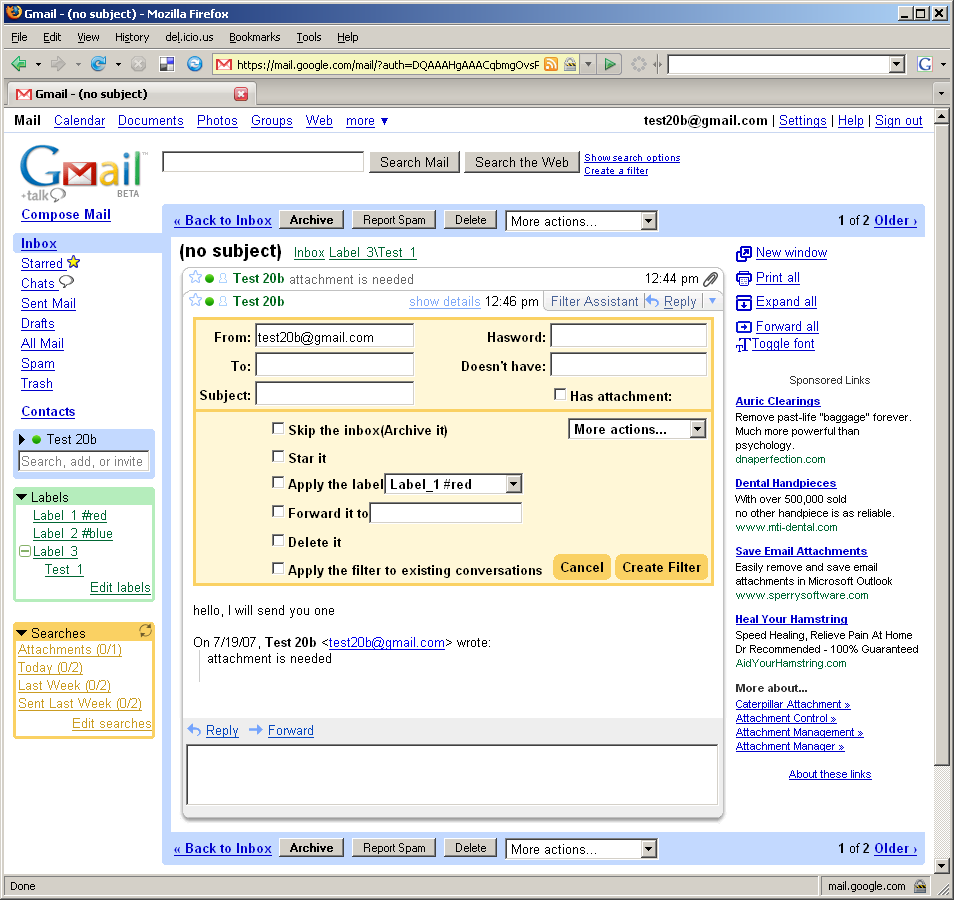Collapse the Label_3 tree node
This screenshot has height=900, width=954.
25,551
